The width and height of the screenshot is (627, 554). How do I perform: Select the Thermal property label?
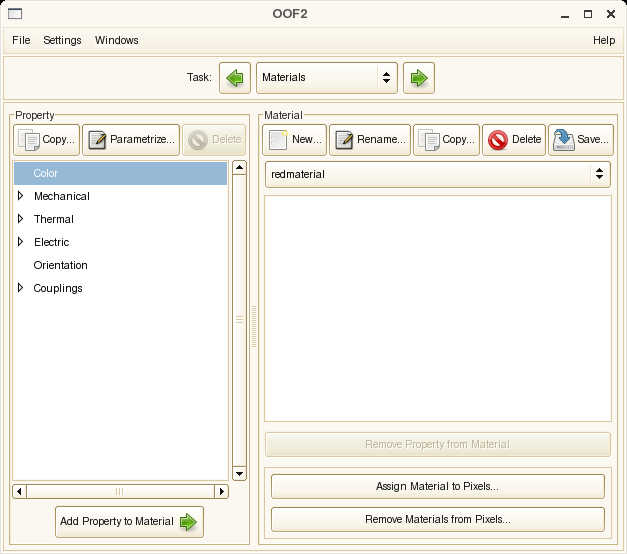click(x=54, y=219)
